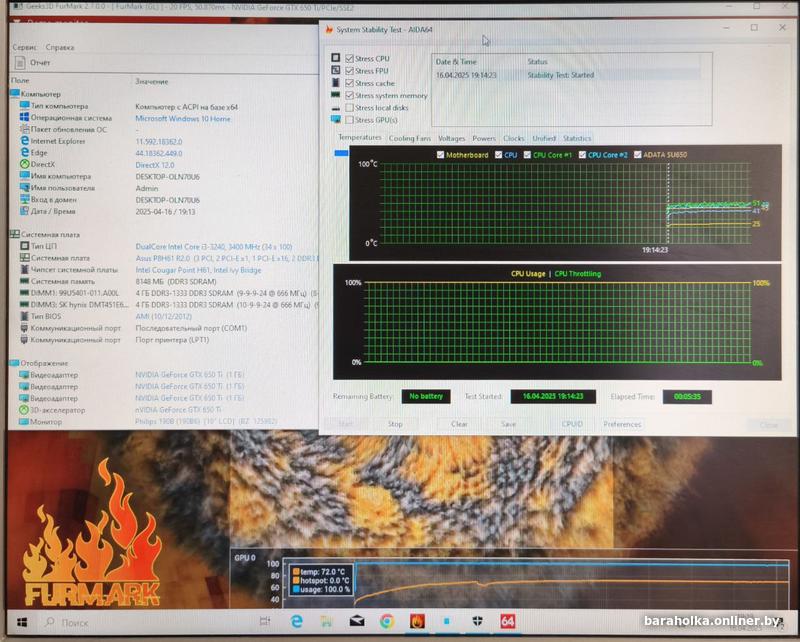Stop the stability test
The width and height of the screenshot is (800, 642).
point(395,424)
